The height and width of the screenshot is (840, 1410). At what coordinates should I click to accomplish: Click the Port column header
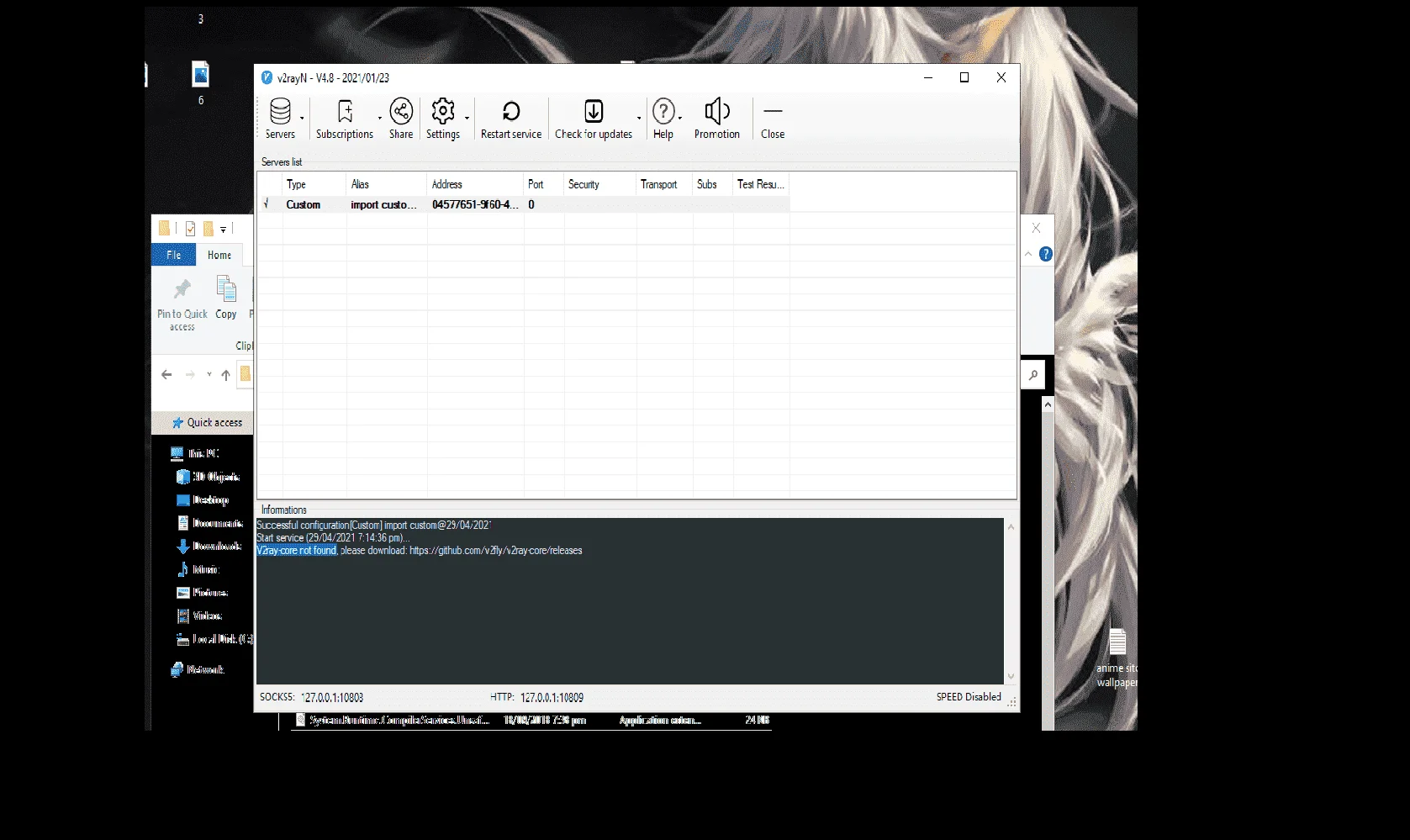pyautogui.click(x=544, y=184)
